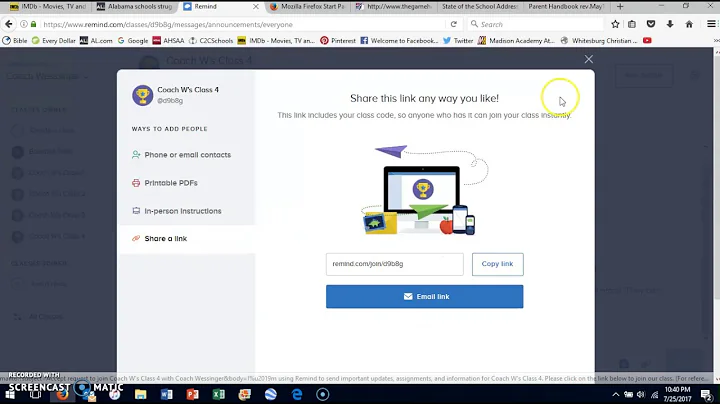The height and width of the screenshot is (404, 720).
Task: Close the Remind tab
Action: [x=256, y=6]
